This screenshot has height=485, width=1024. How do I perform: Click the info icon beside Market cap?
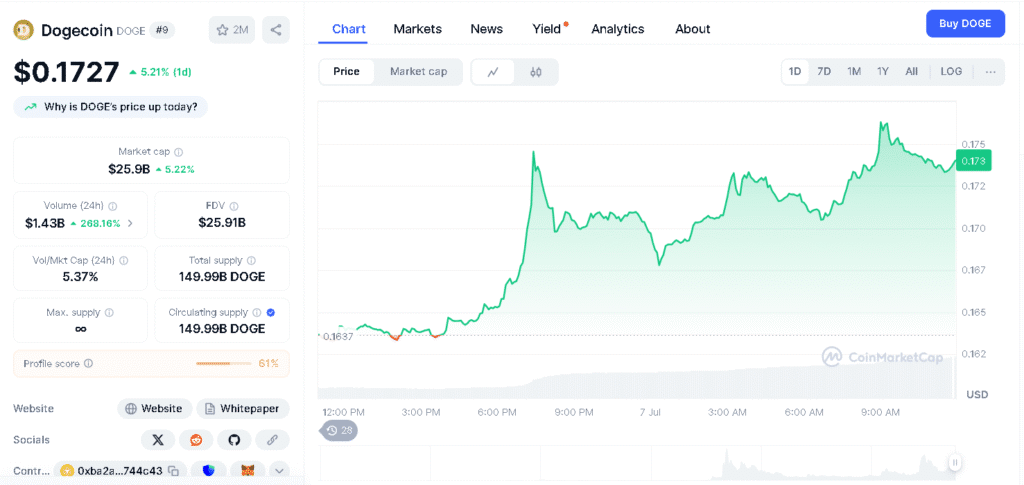[x=179, y=151]
